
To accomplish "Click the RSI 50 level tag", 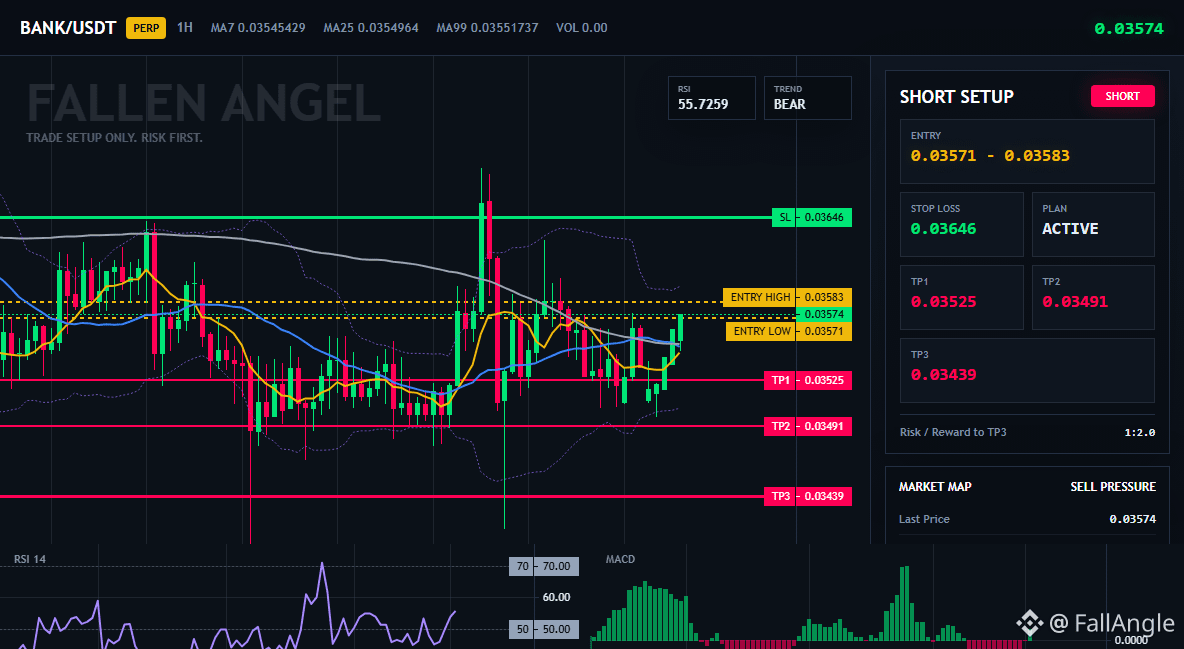I will pyautogui.click(x=544, y=629).
